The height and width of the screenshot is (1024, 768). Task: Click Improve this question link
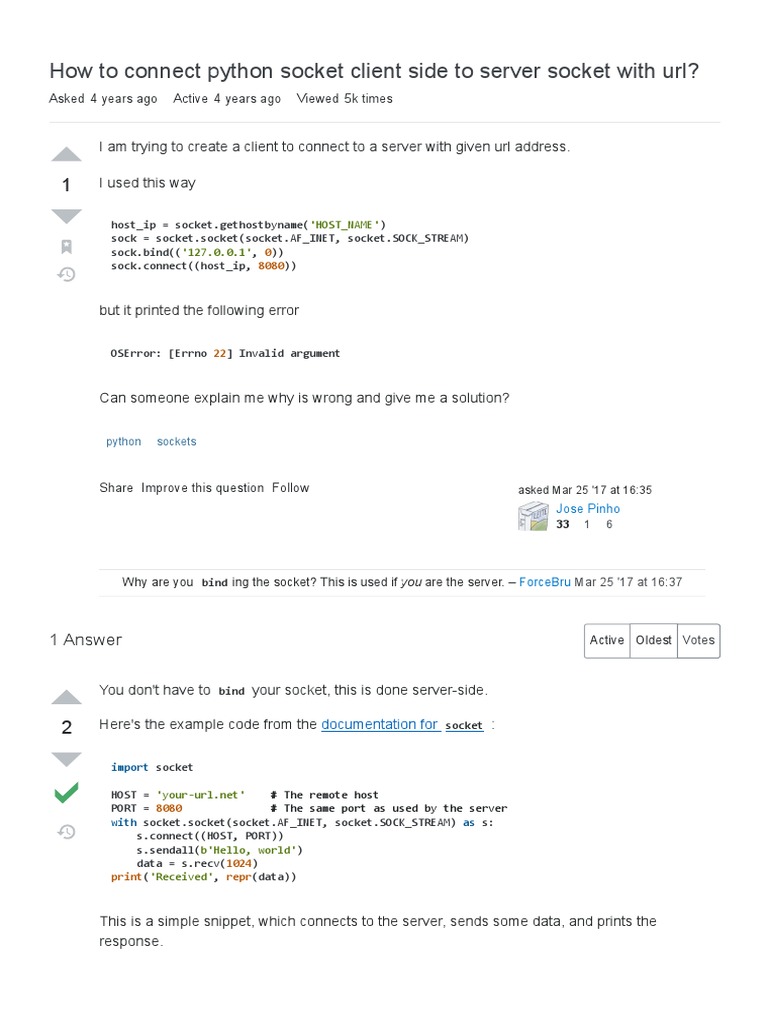pos(203,488)
